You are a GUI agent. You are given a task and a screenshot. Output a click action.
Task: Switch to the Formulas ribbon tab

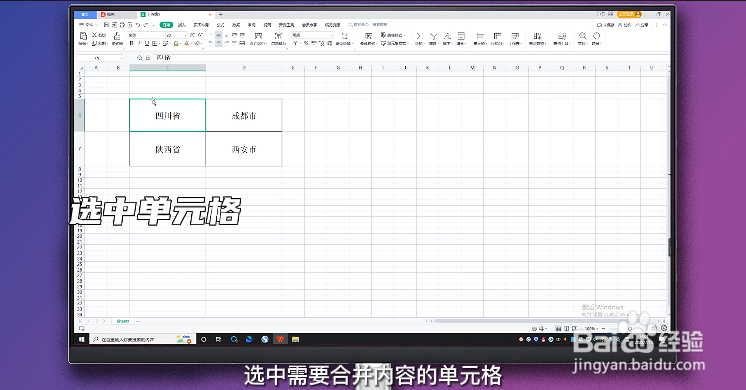(220, 25)
